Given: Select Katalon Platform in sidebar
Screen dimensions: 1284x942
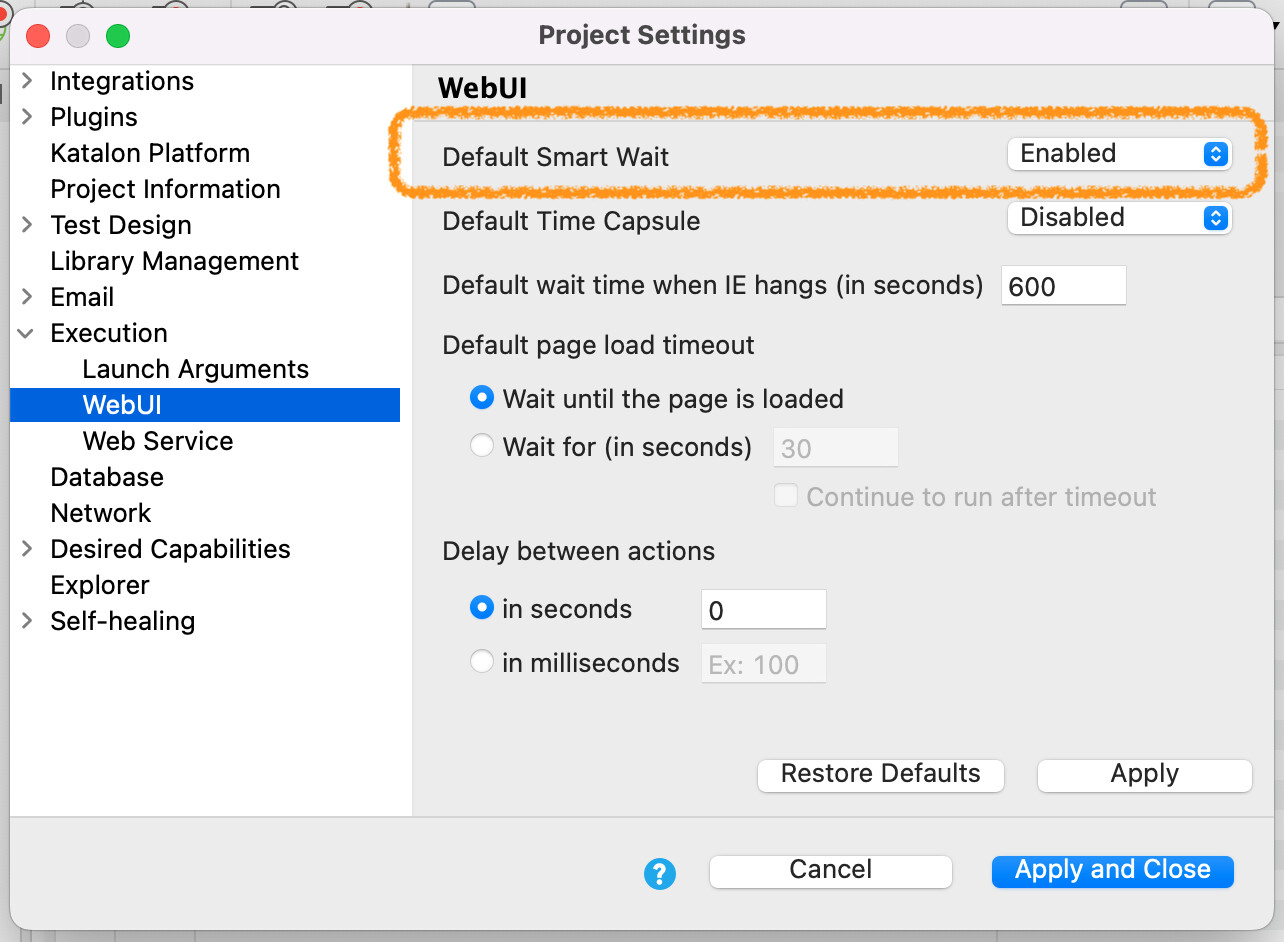Looking at the screenshot, I should coord(150,153).
